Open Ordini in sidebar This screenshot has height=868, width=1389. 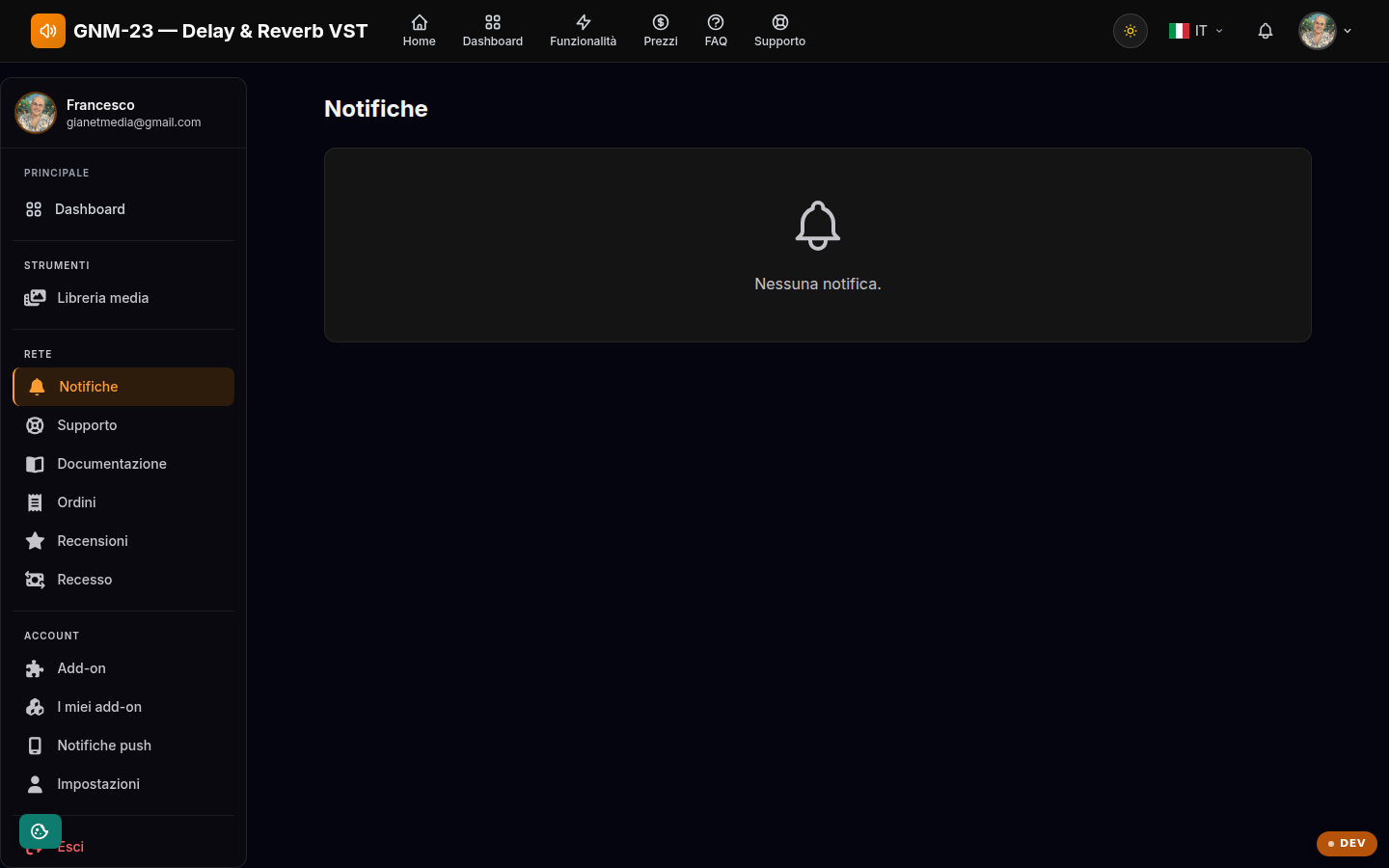123,502
